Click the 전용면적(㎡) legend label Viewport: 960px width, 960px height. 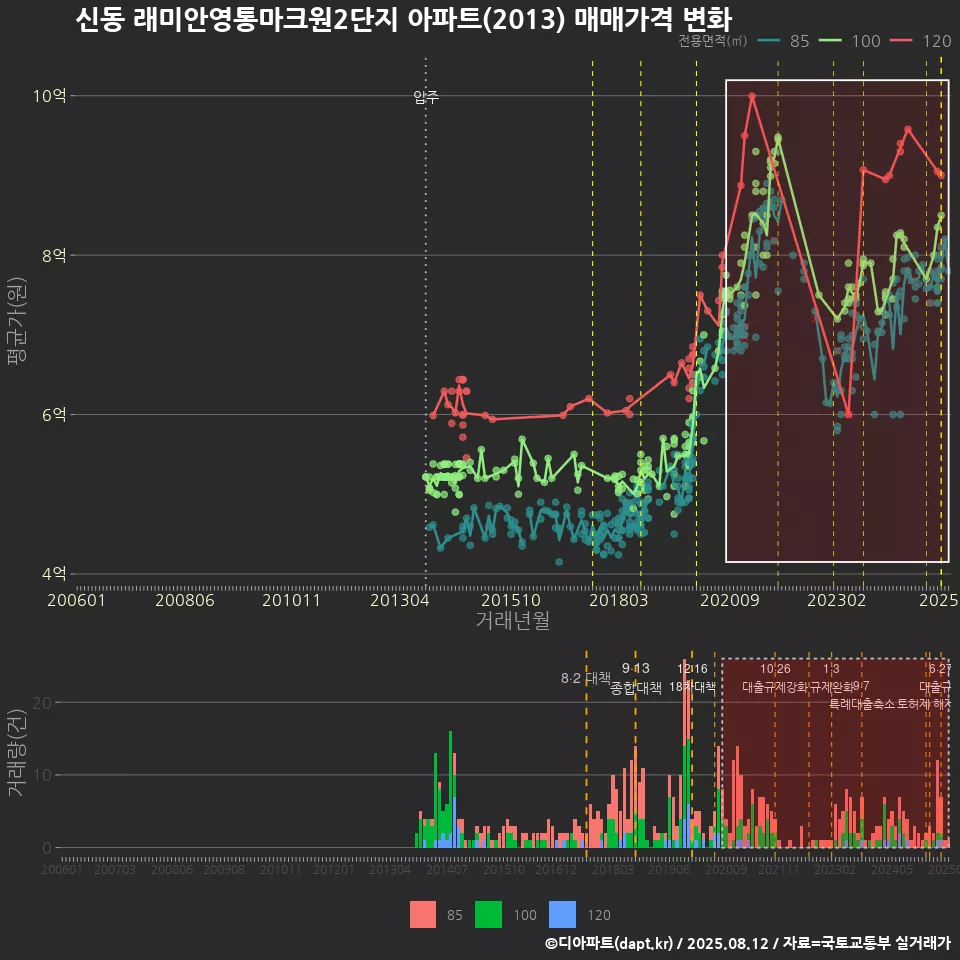coord(713,41)
